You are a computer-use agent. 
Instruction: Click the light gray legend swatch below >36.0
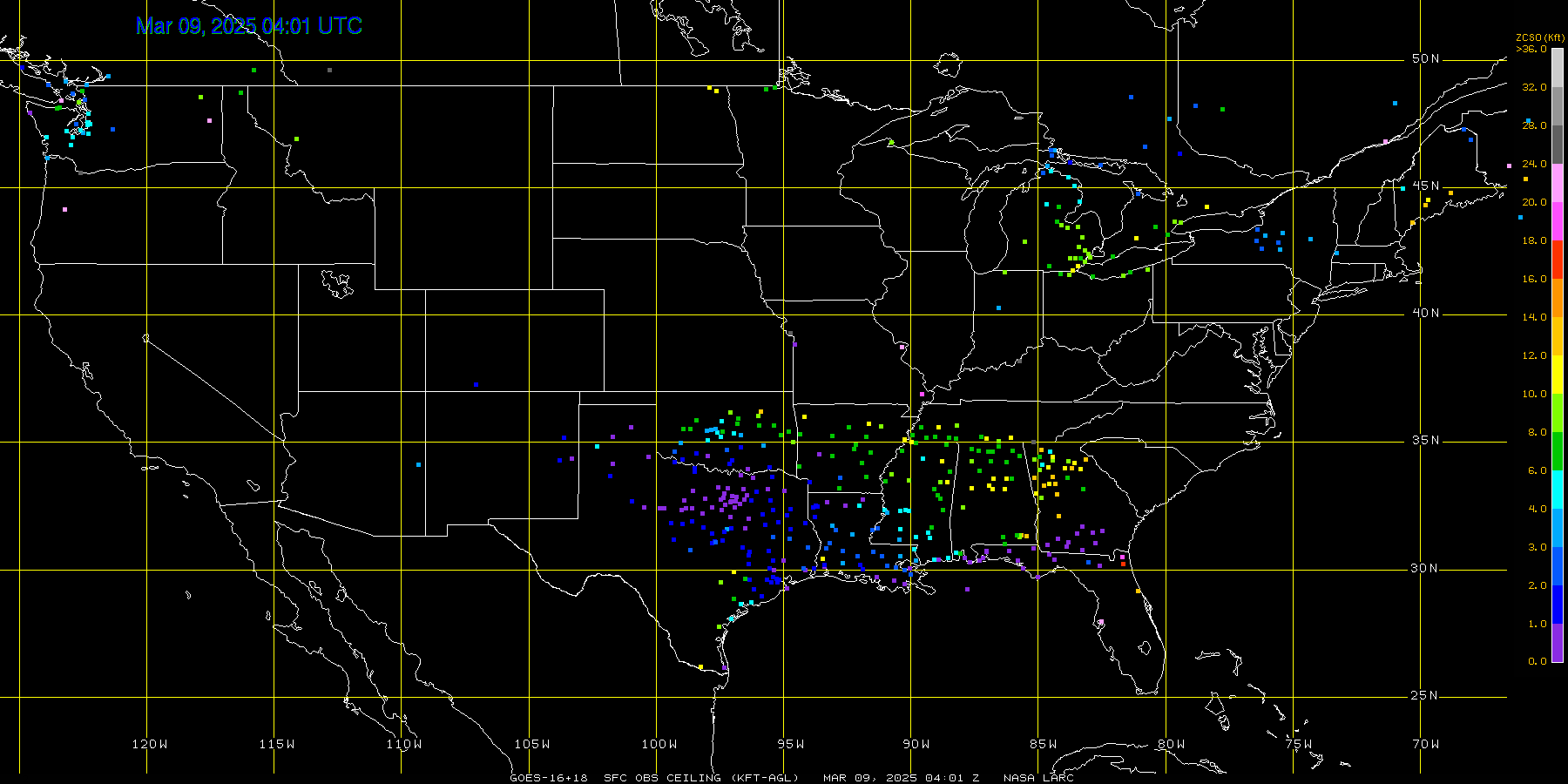[1558, 68]
